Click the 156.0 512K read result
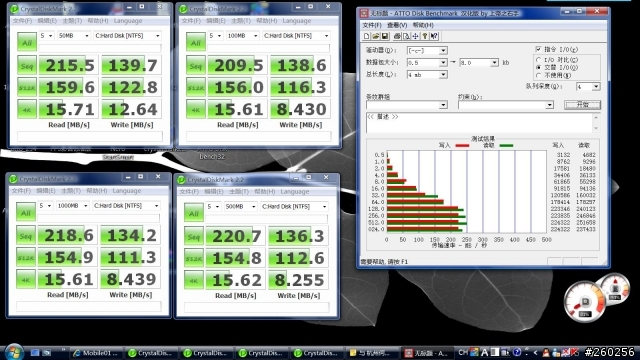 [237, 87]
